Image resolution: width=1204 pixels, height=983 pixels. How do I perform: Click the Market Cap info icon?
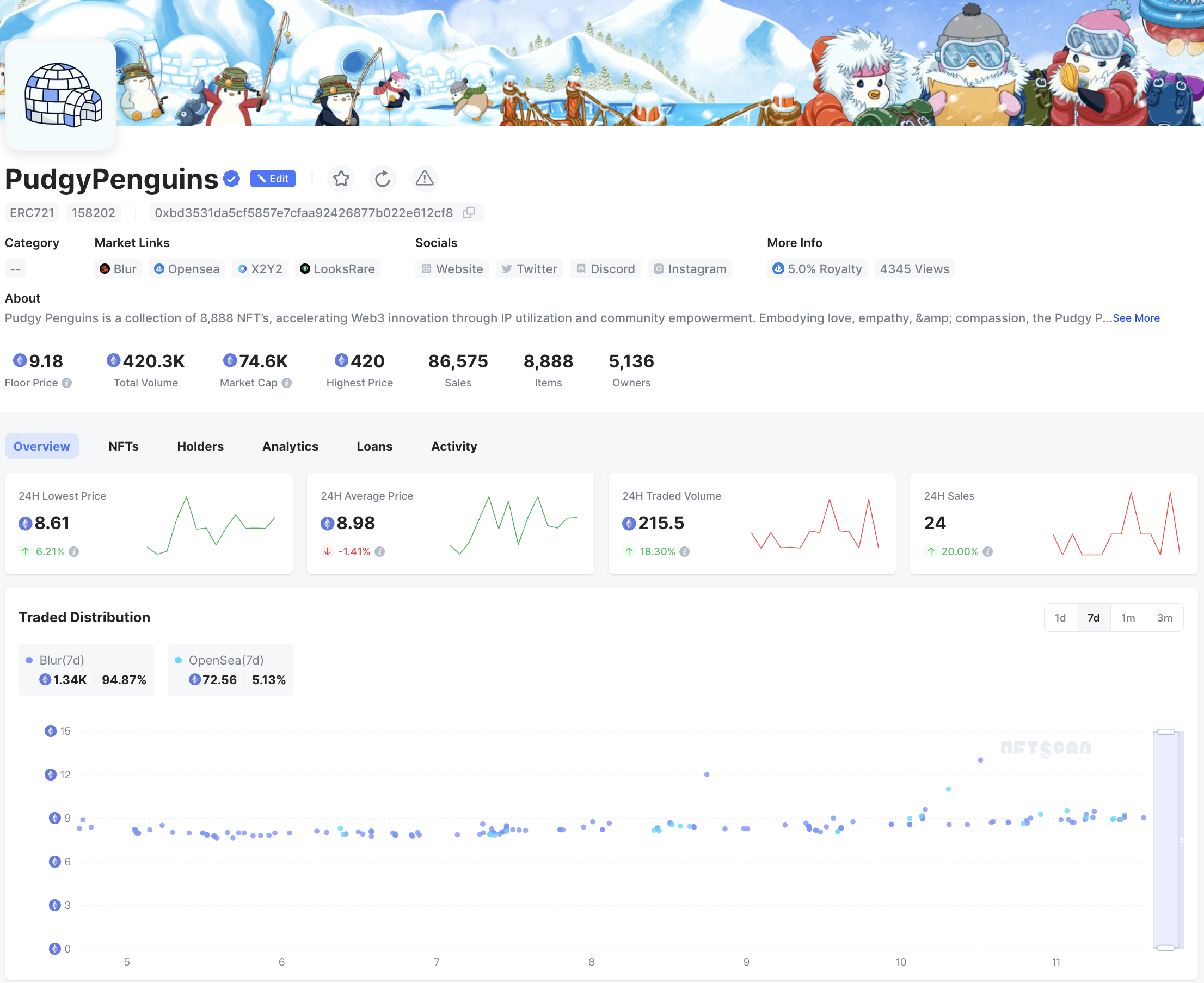coord(286,383)
